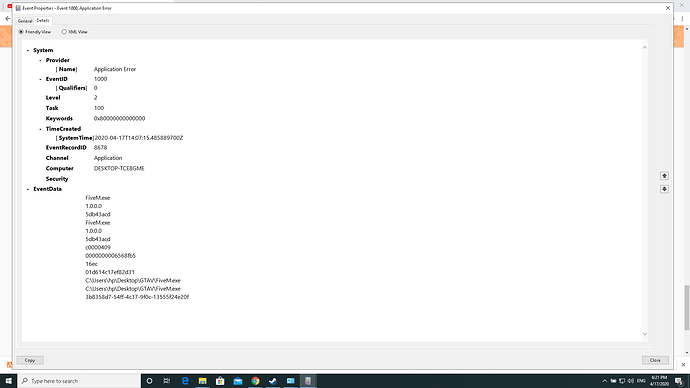The width and height of the screenshot is (690, 388).
Task: Click the taskbar search box
Action: point(79,381)
